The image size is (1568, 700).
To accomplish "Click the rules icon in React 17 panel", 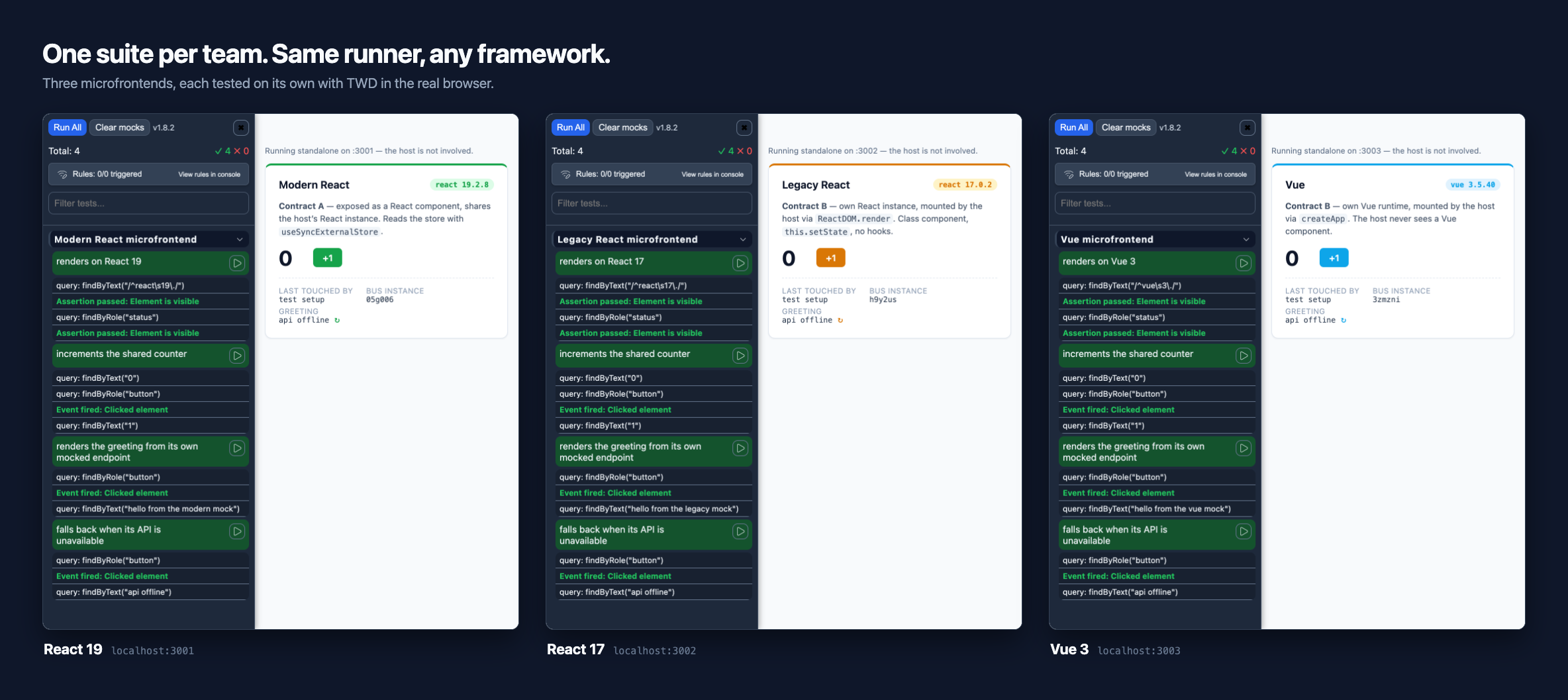I will click(565, 174).
